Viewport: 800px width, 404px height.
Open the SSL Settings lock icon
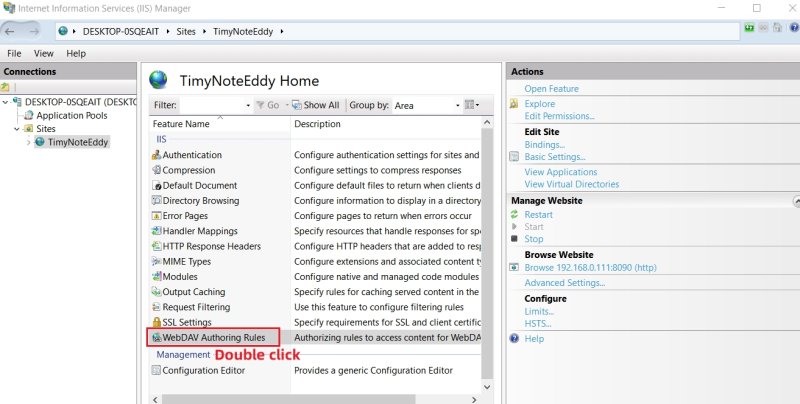156,323
